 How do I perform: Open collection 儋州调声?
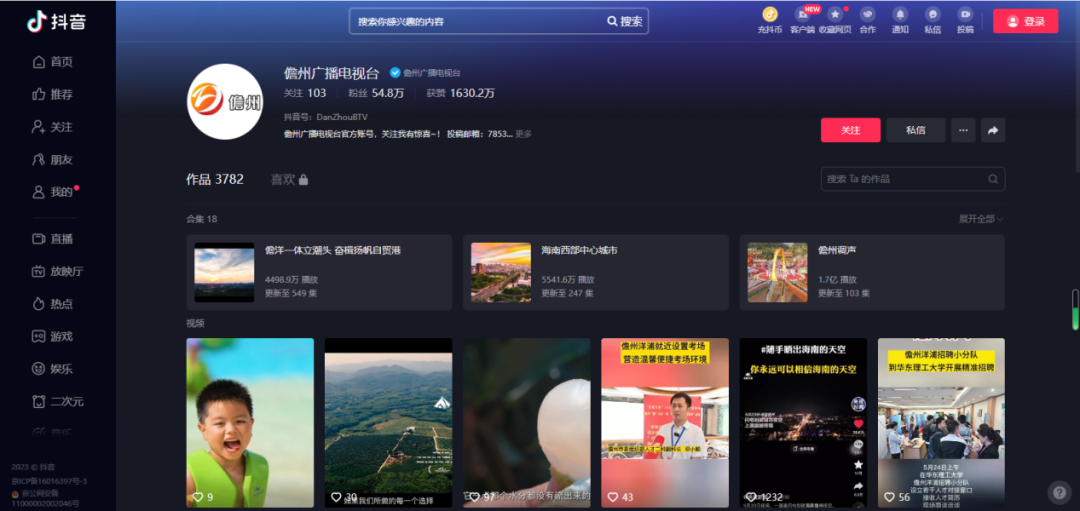872,273
